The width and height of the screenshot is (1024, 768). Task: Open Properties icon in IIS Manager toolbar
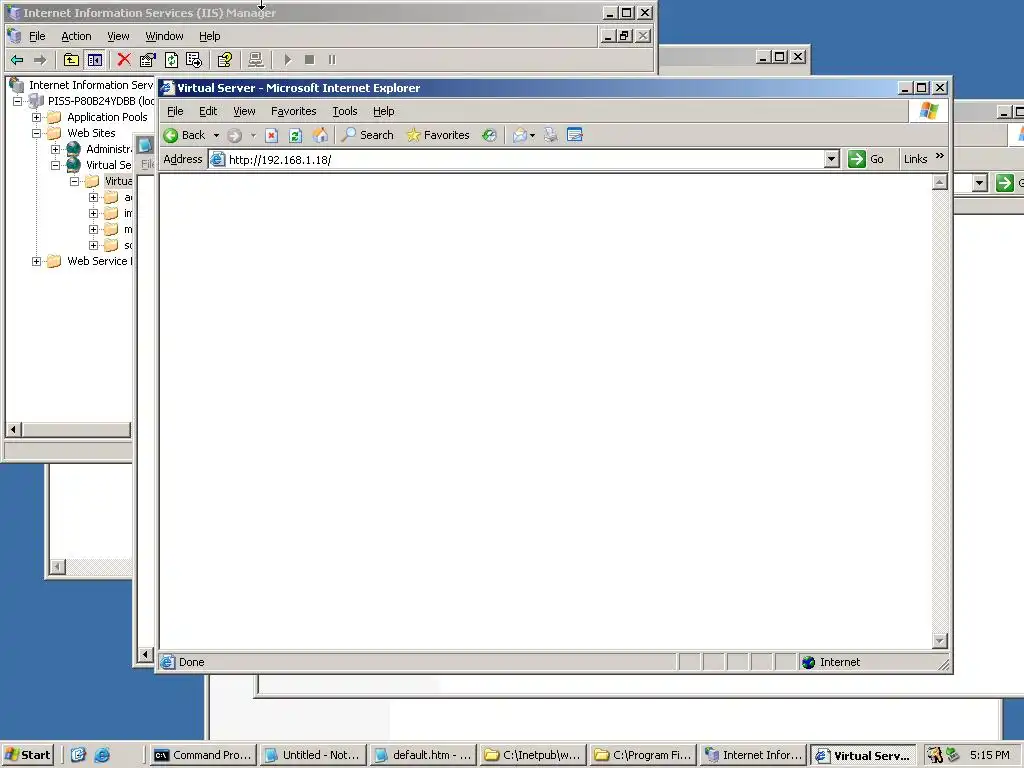(148, 60)
